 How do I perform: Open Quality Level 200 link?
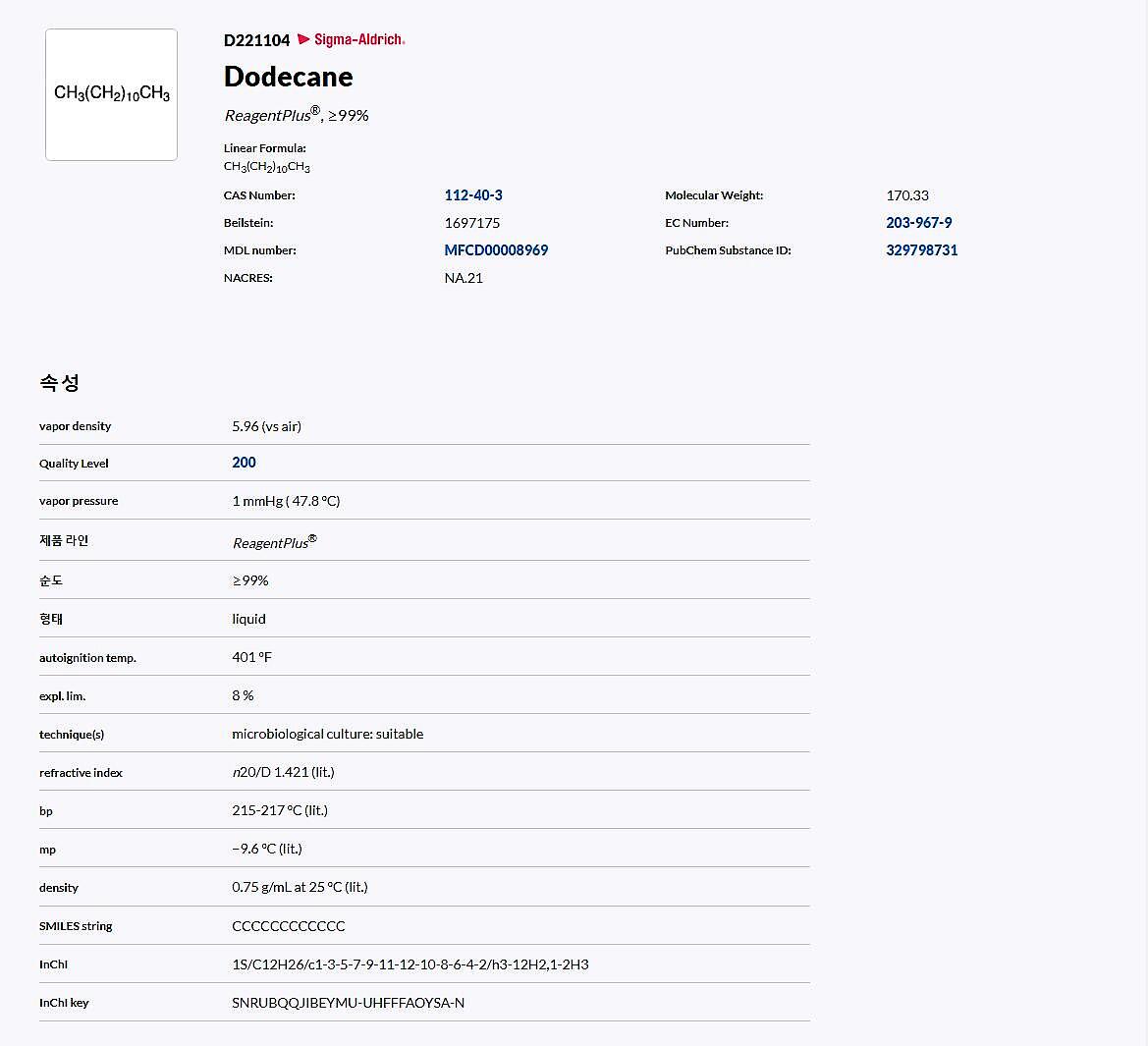[x=244, y=463]
